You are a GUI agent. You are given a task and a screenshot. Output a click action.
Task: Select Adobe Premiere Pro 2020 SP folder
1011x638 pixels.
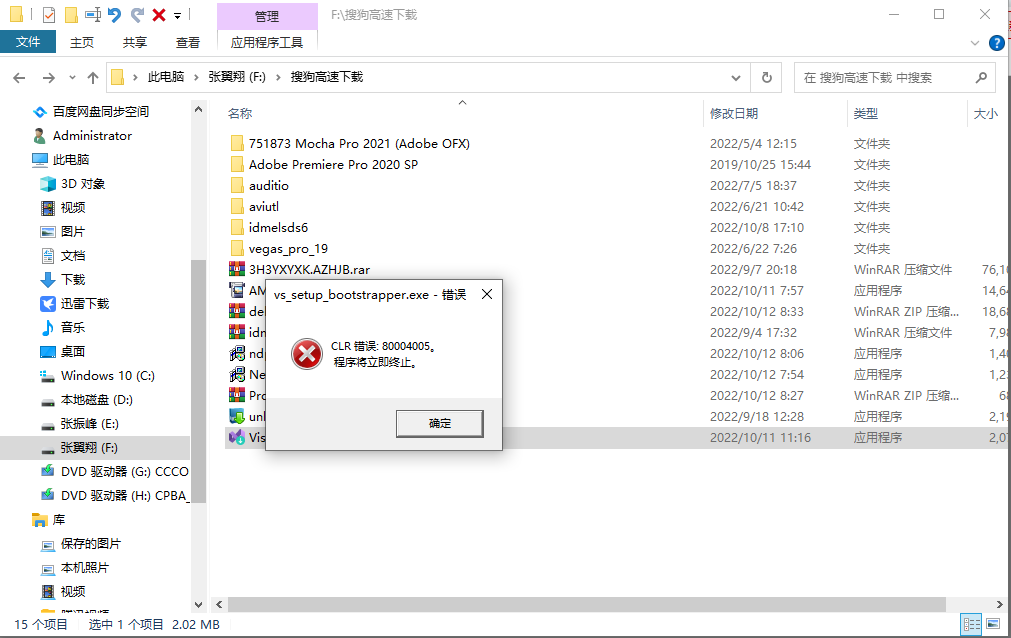333,164
